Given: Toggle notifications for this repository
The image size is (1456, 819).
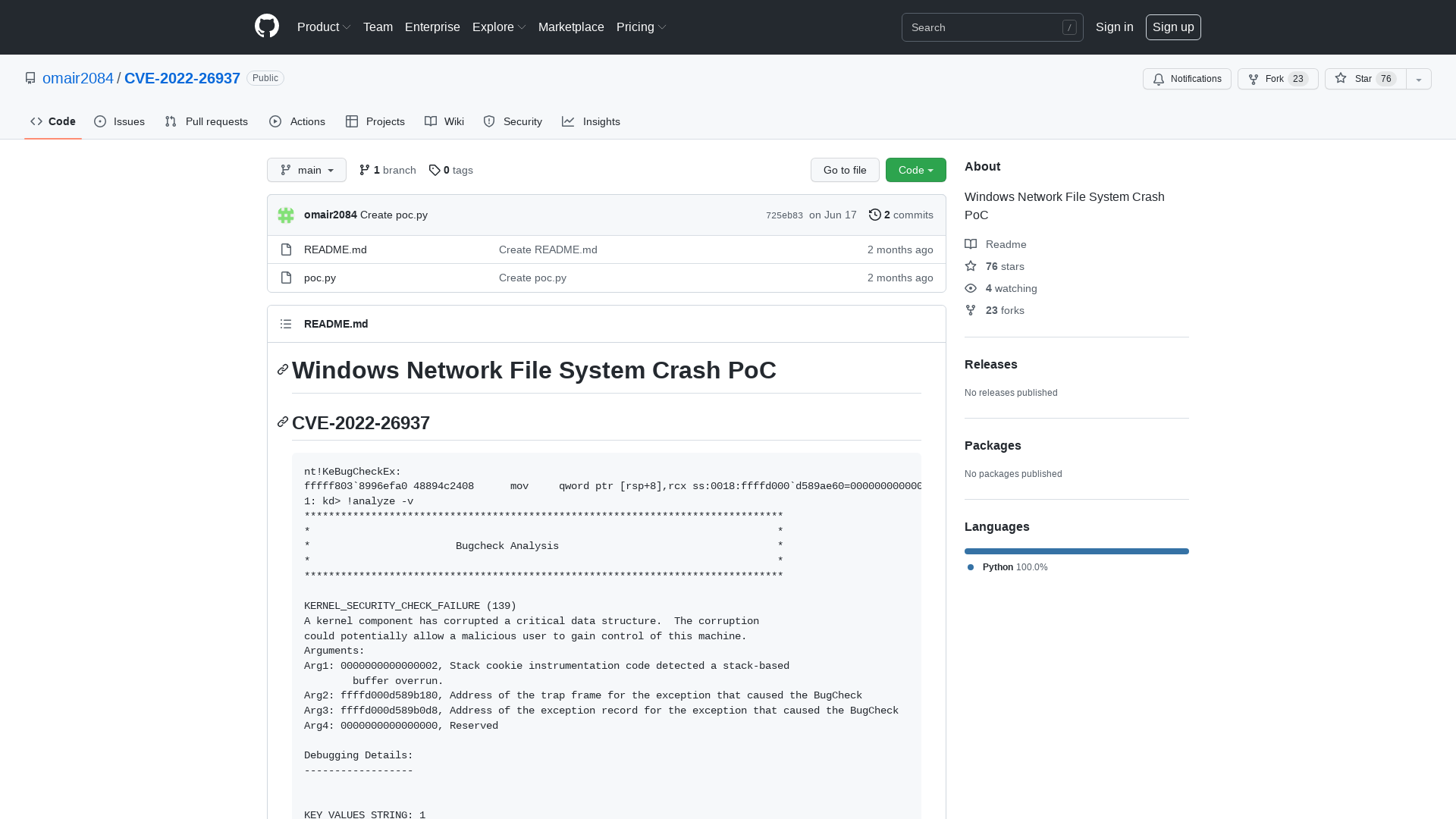Looking at the screenshot, I should click(x=1187, y=79).
